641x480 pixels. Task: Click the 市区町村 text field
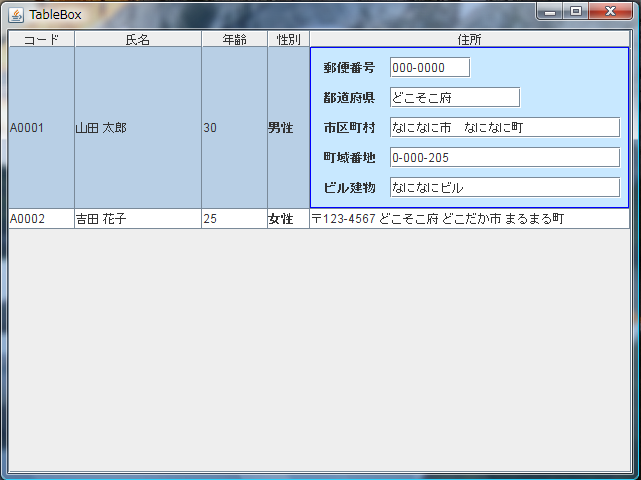pyautogui.click(x=504, y=128)
